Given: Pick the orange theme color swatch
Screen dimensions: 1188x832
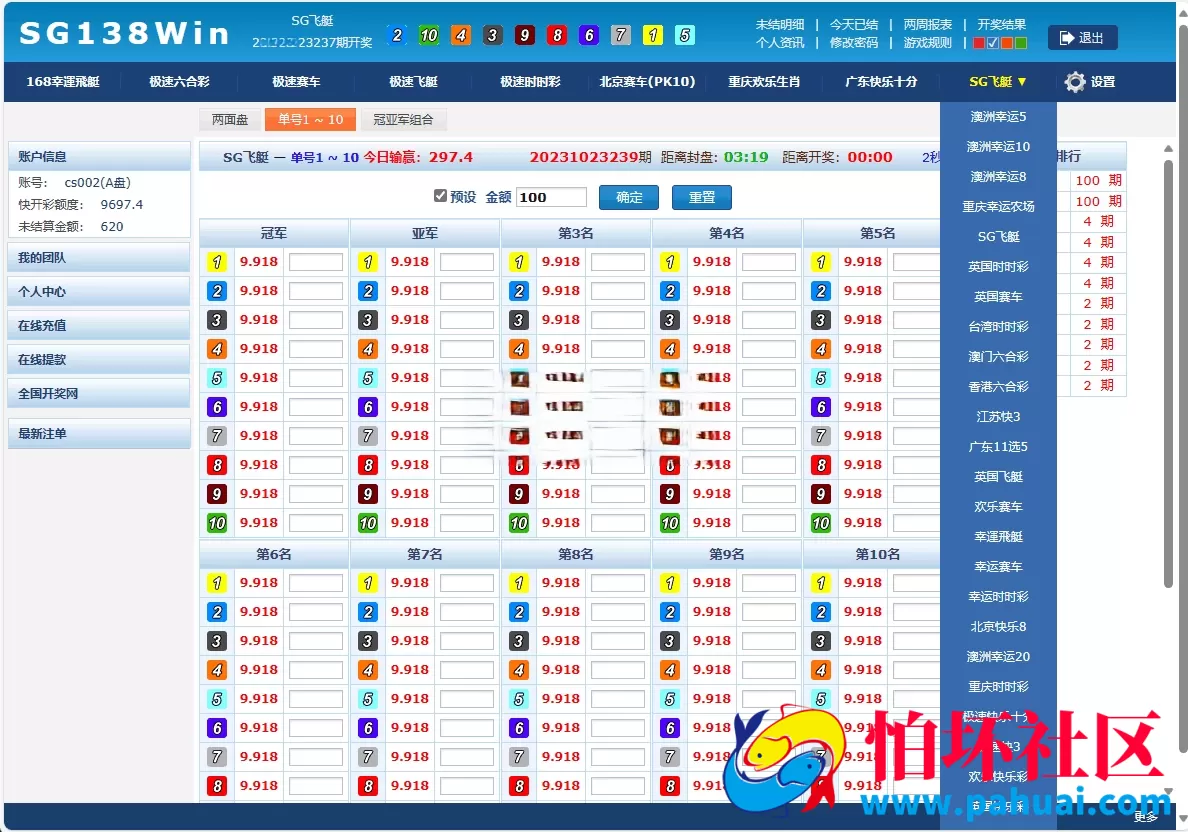Looking at the screenshot, I should 1007,43.
